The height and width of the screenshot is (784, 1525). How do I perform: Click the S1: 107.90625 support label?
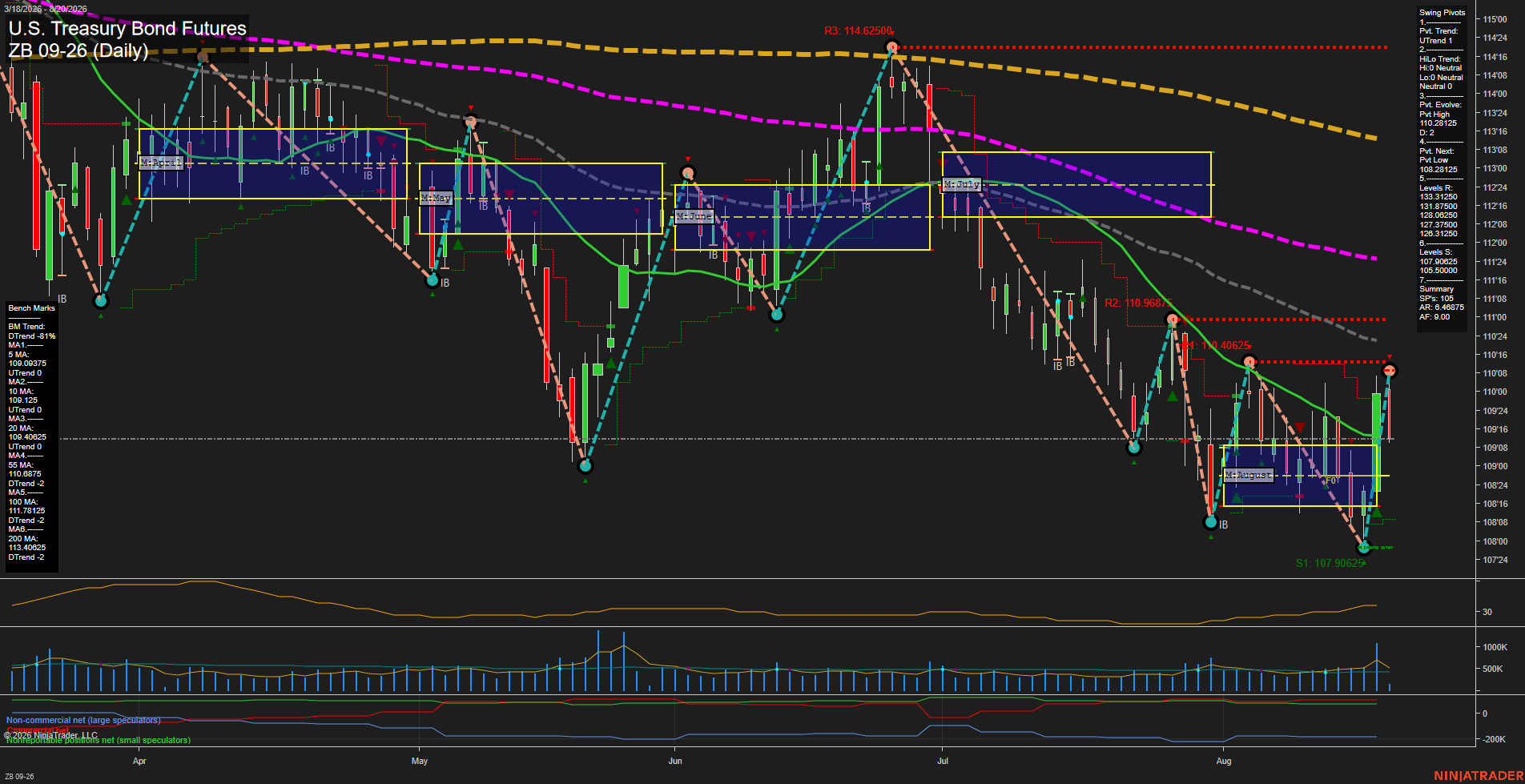coord(1330,563)
